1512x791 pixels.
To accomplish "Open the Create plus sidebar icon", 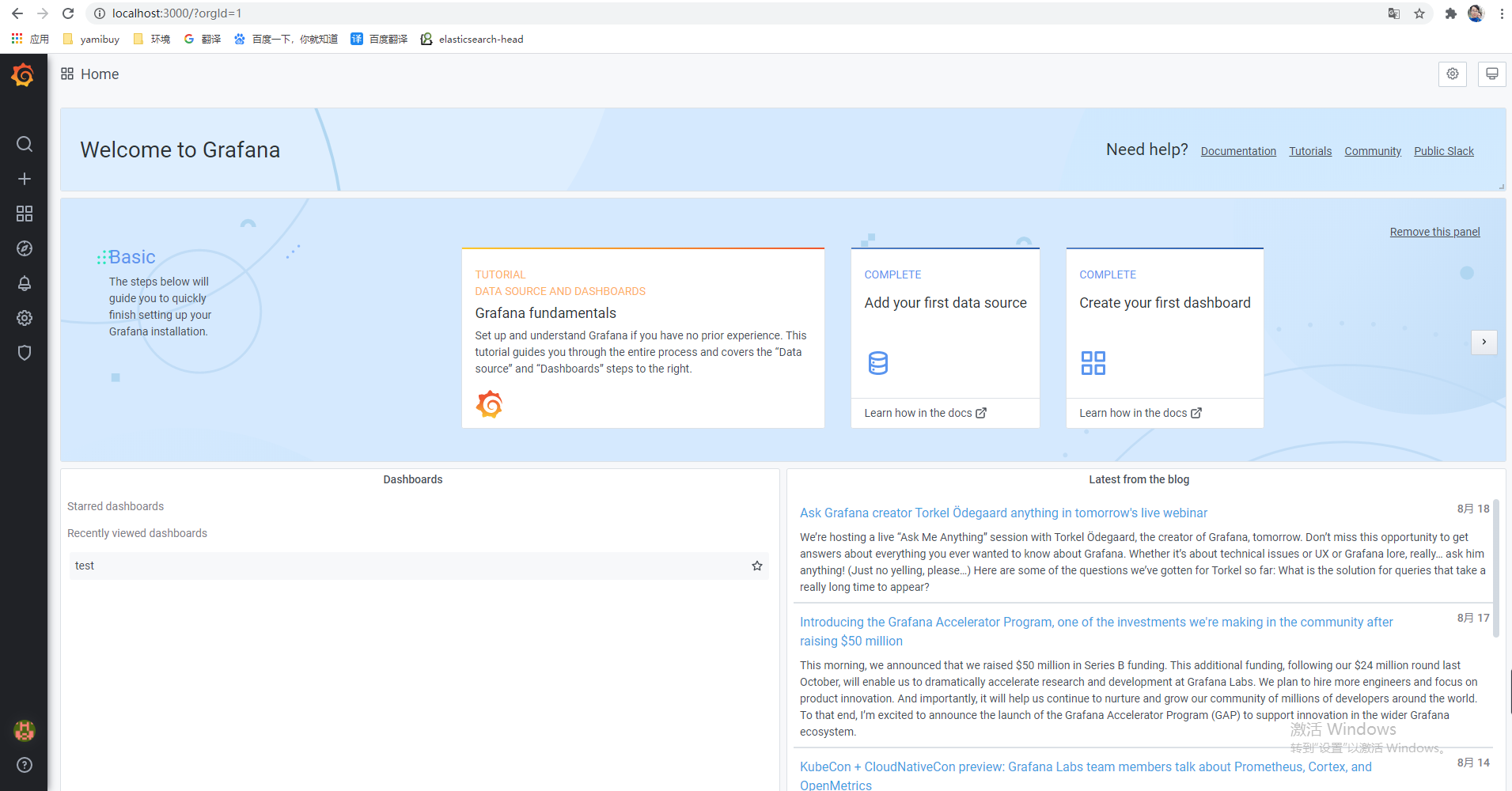I will (x=25, y=179).
